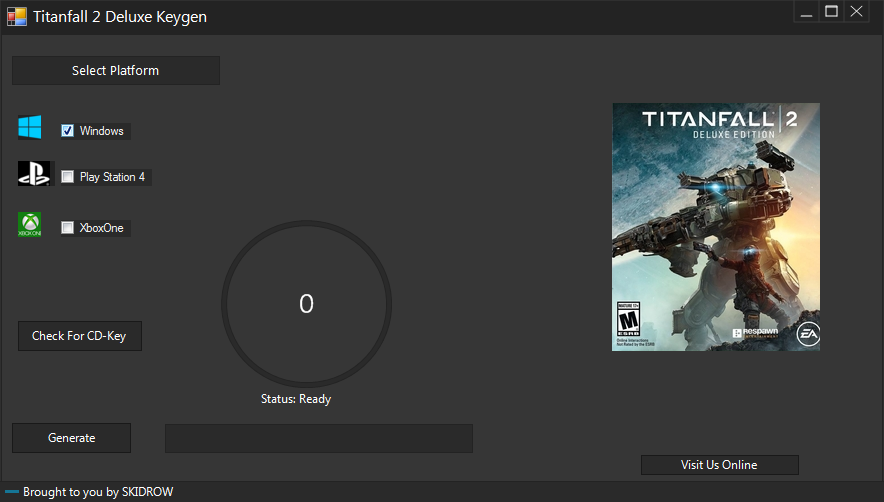Screen dimensions: 884x502
Task: Click the Select Platform button
Action: coord(116,71)
